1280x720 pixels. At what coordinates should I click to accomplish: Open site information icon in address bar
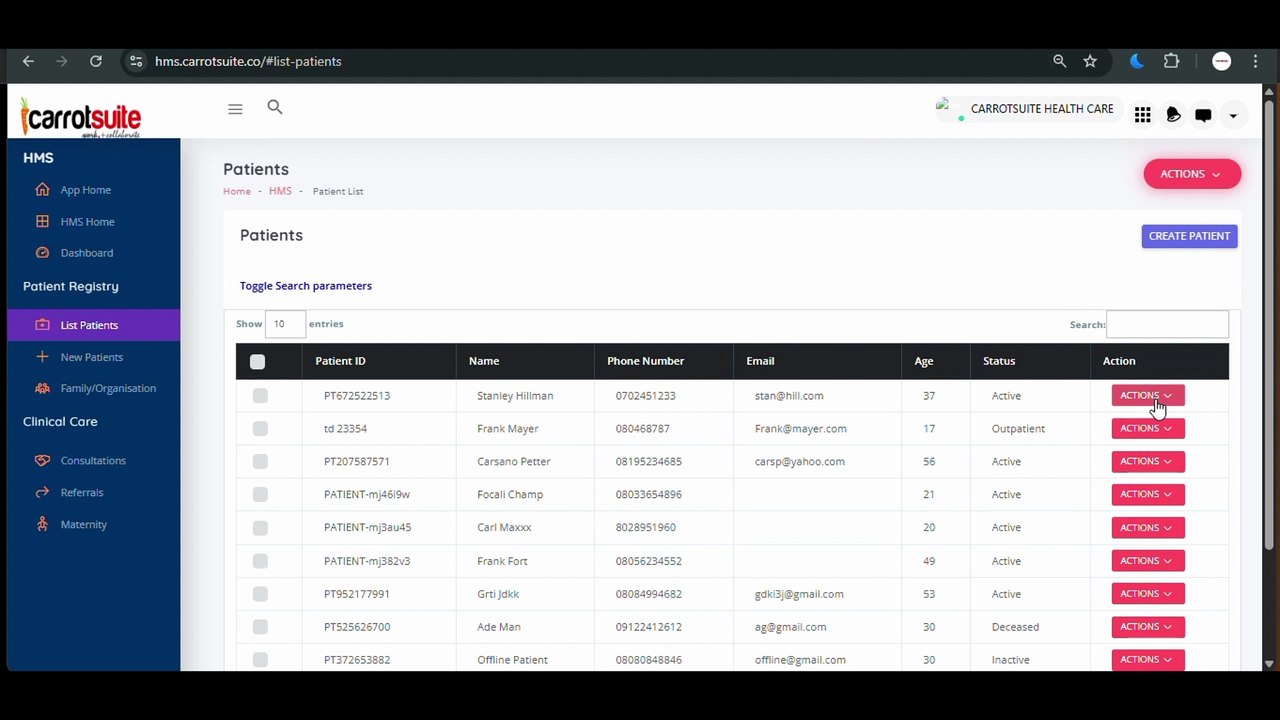click(x=136, y=61)
